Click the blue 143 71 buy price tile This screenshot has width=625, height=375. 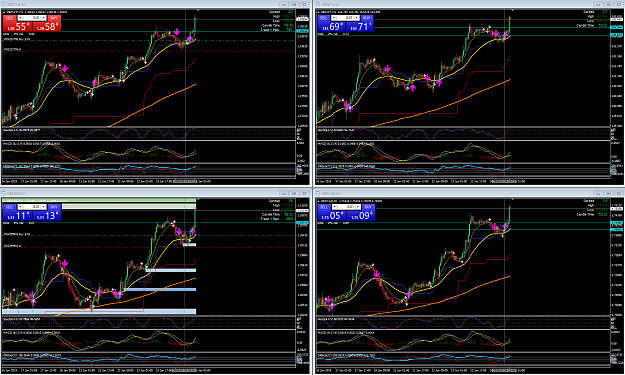click(360, 27)
